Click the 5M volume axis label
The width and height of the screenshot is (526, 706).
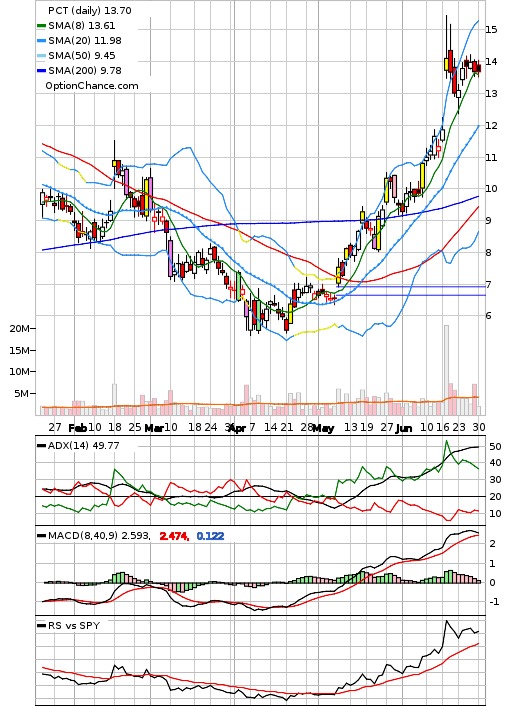[22, 394]
